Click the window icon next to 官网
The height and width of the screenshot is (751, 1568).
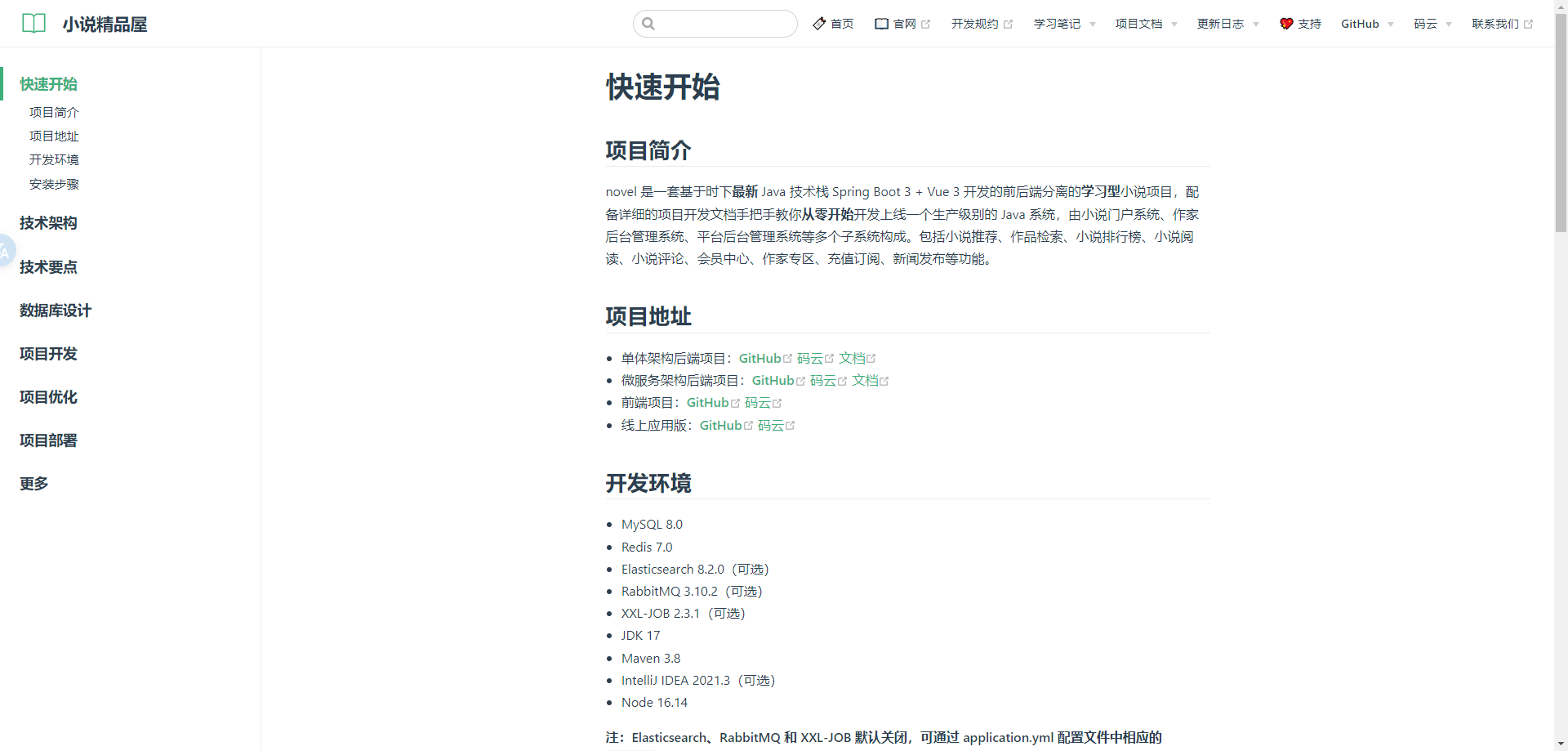(881, 24)
